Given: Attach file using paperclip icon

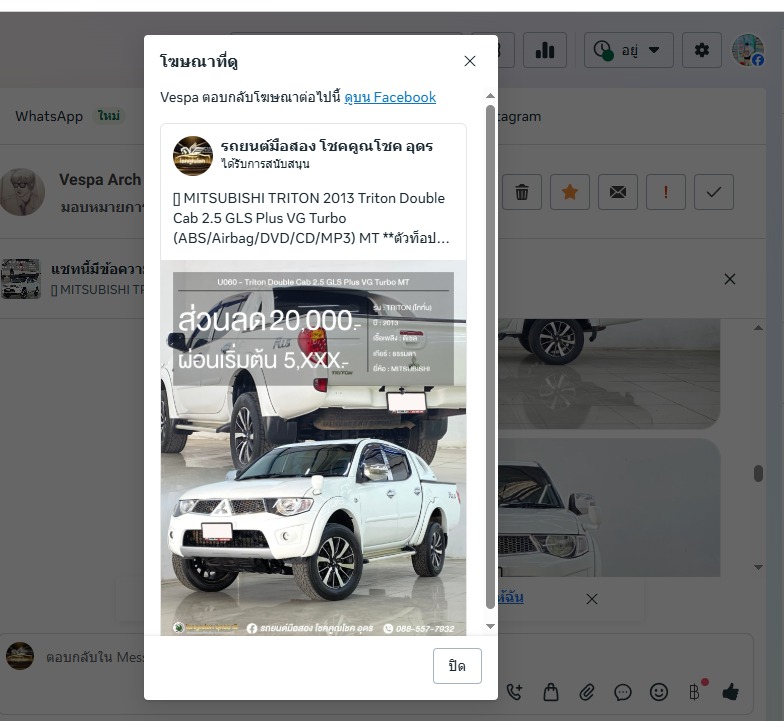Looking at the screenshot, I should [x=586, y=692].
